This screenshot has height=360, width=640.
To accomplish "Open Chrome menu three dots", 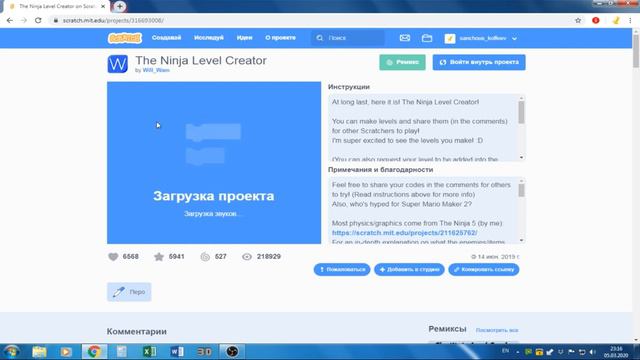I will 631,20.
